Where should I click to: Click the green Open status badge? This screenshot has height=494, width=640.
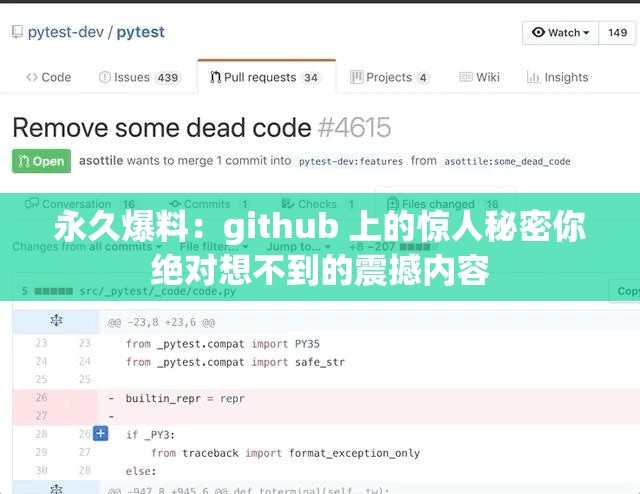41,161
